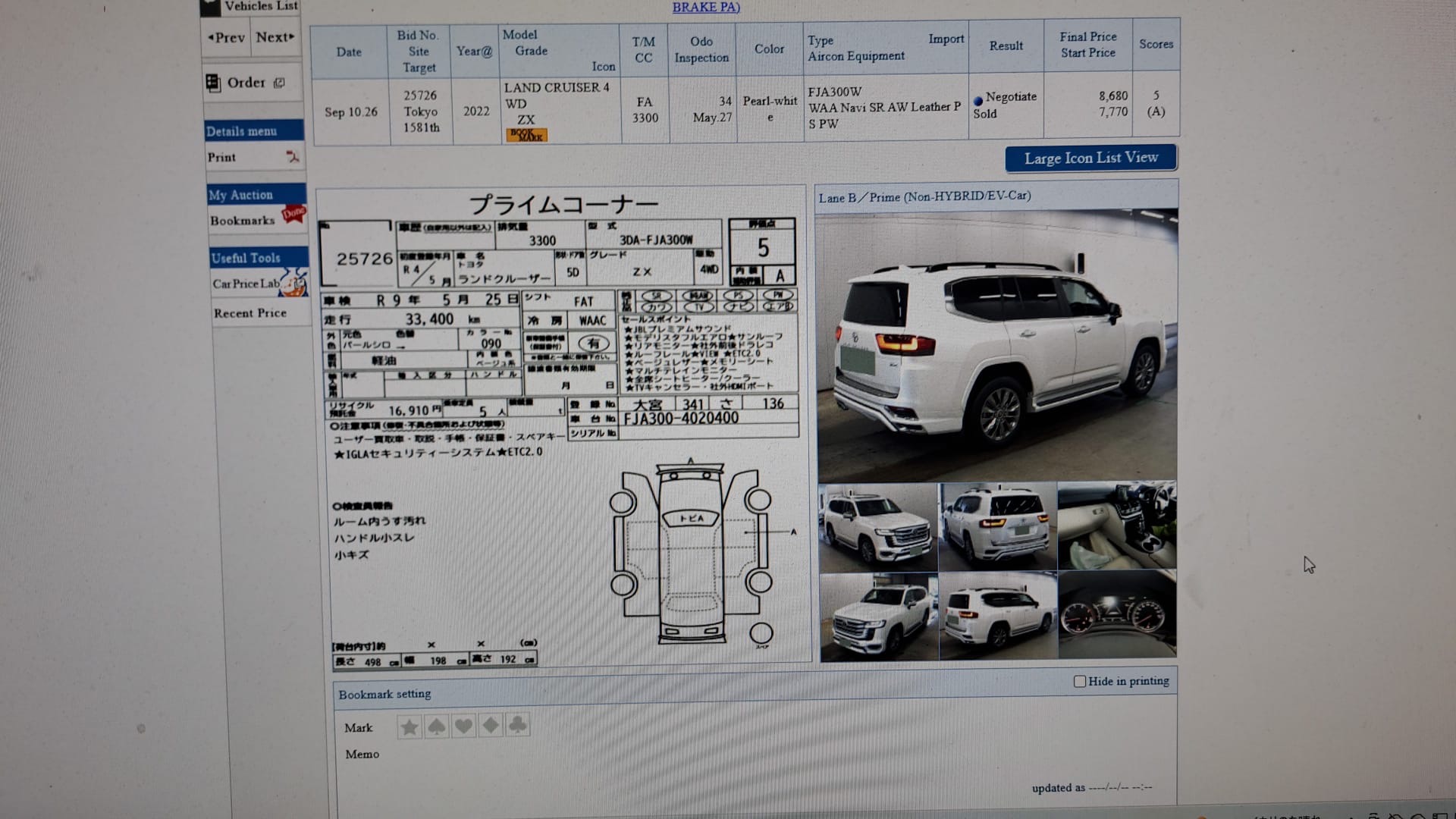
Task: Click the Car Price Lab mascot icon
Action: pyautogui.click(x=294, y=284)
